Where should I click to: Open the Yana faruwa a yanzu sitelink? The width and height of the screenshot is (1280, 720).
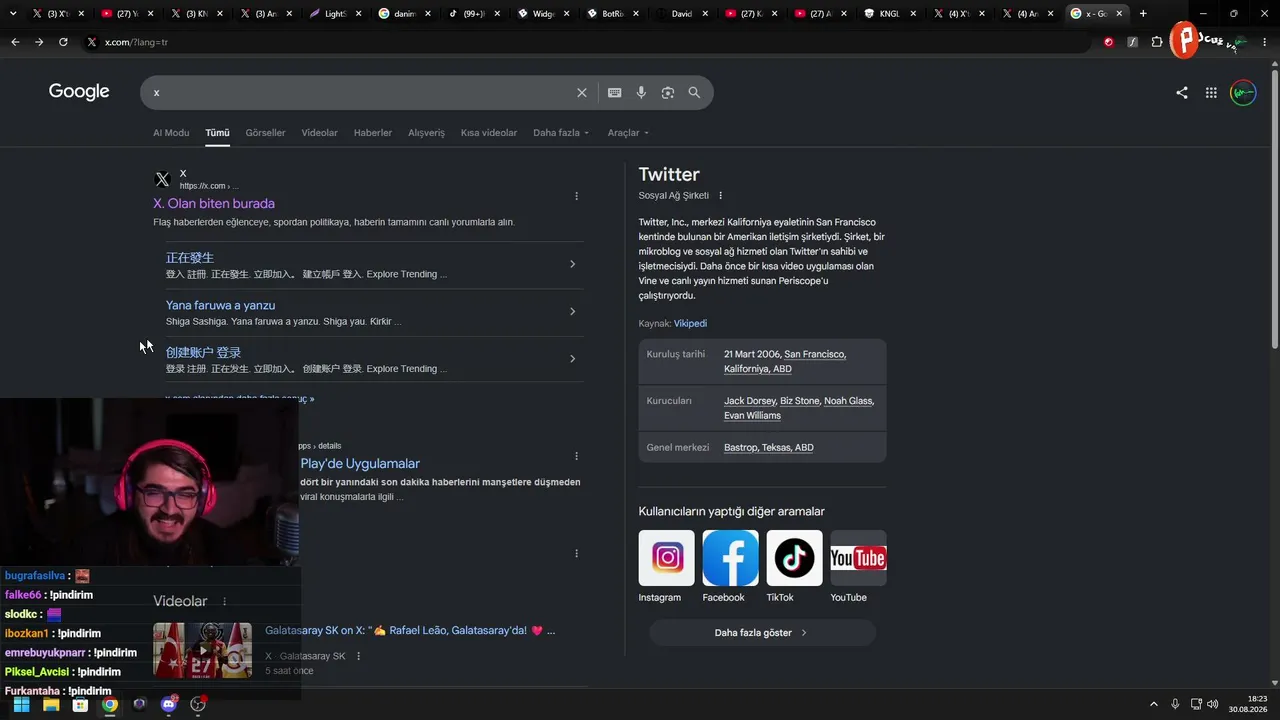pos(220,306)
